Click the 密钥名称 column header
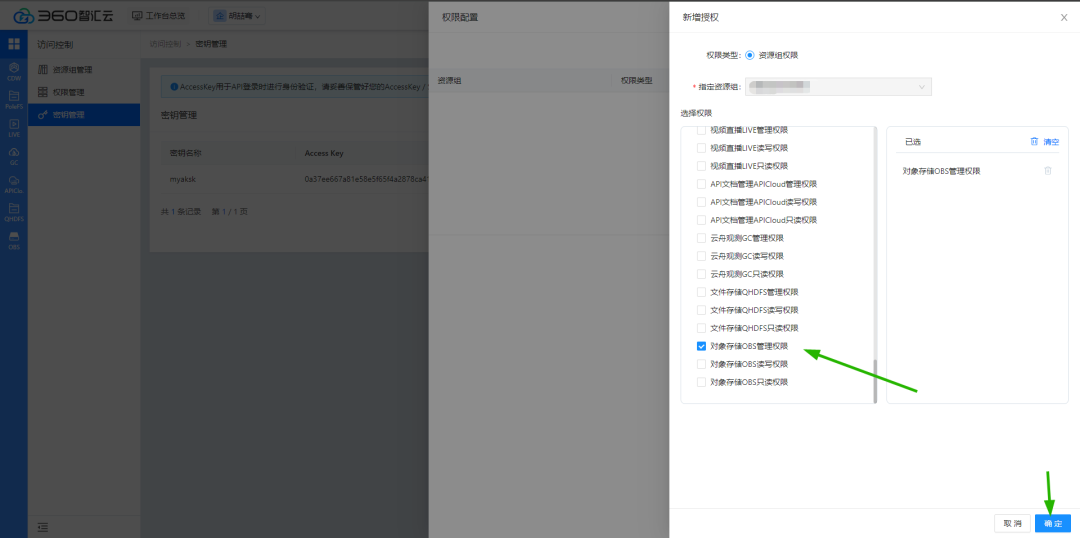Image resolution: width=1080 pixels, height=538 pixels. point(185,153)
